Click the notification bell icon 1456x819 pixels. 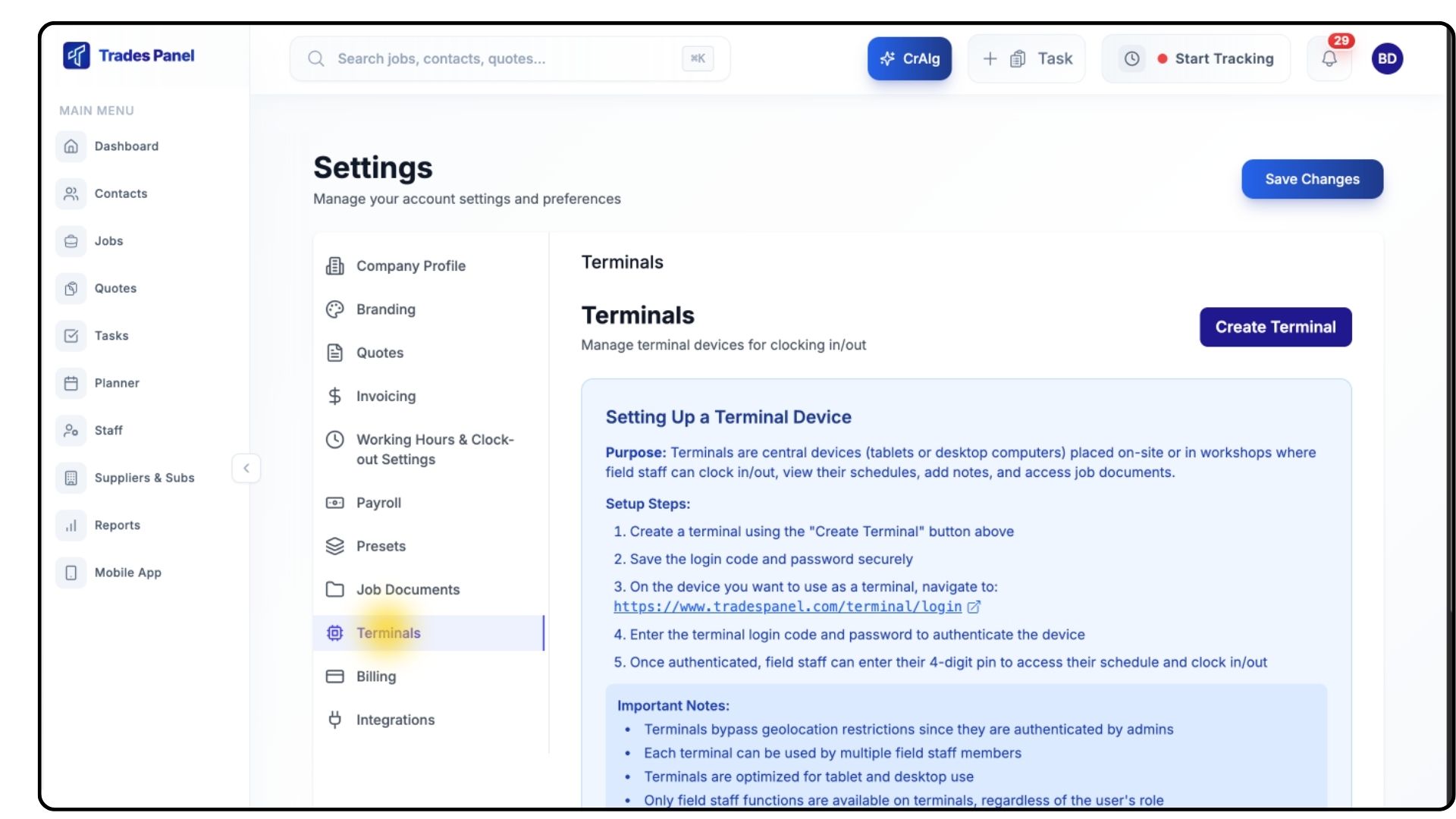tap(1329, 59)
